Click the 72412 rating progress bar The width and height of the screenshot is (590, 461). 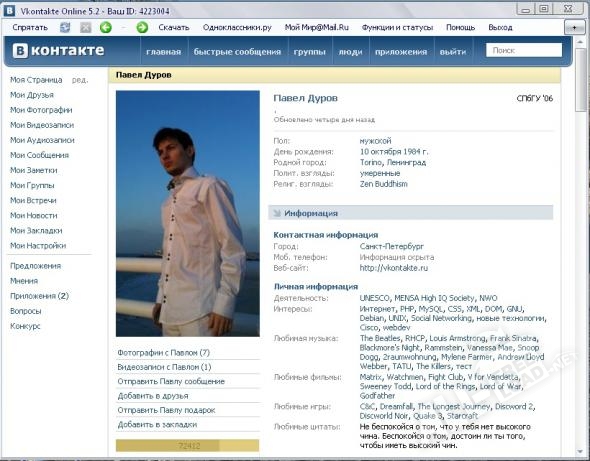[187, 446]
